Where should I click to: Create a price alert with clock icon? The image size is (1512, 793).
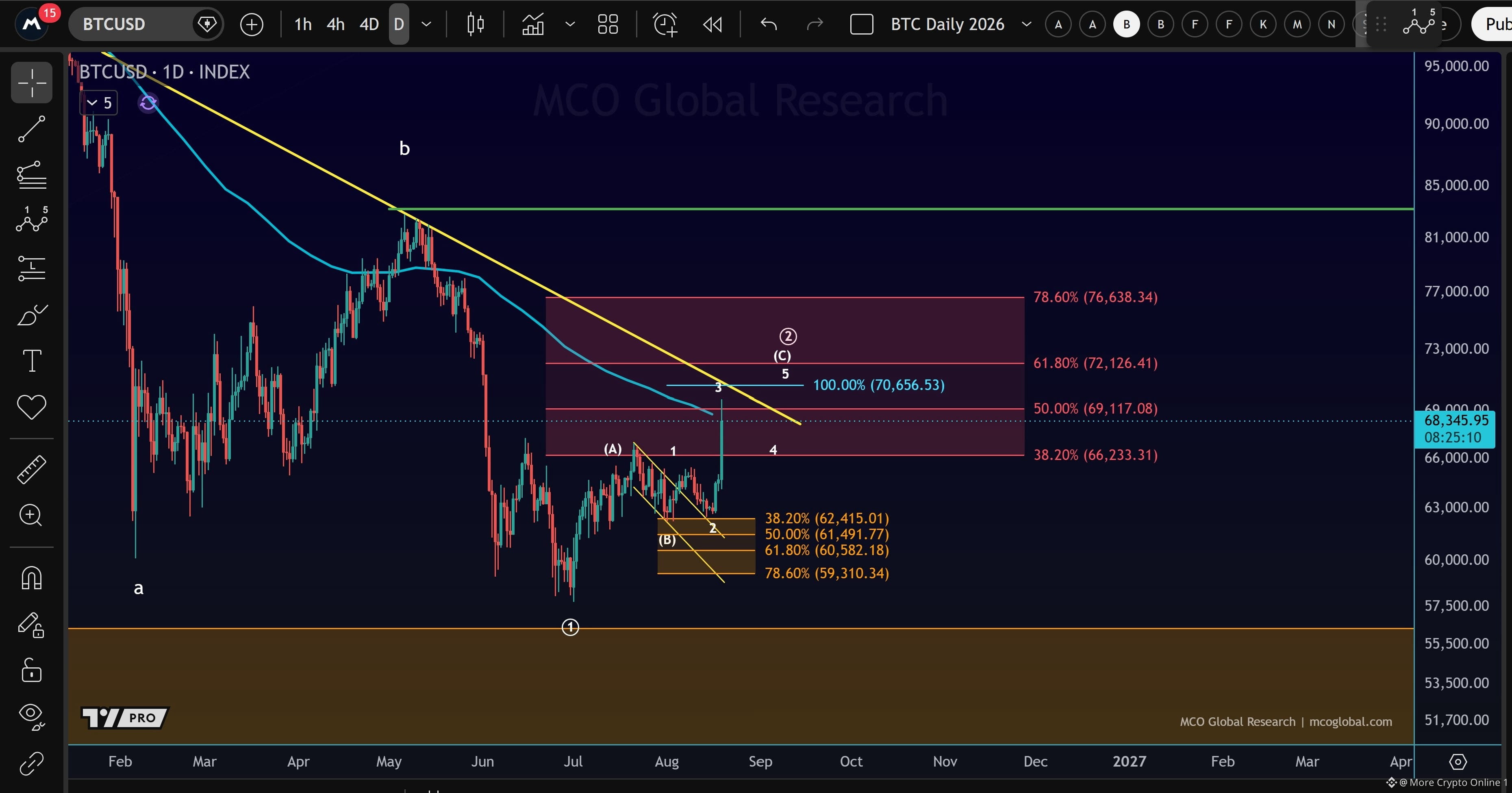(666, 24)
